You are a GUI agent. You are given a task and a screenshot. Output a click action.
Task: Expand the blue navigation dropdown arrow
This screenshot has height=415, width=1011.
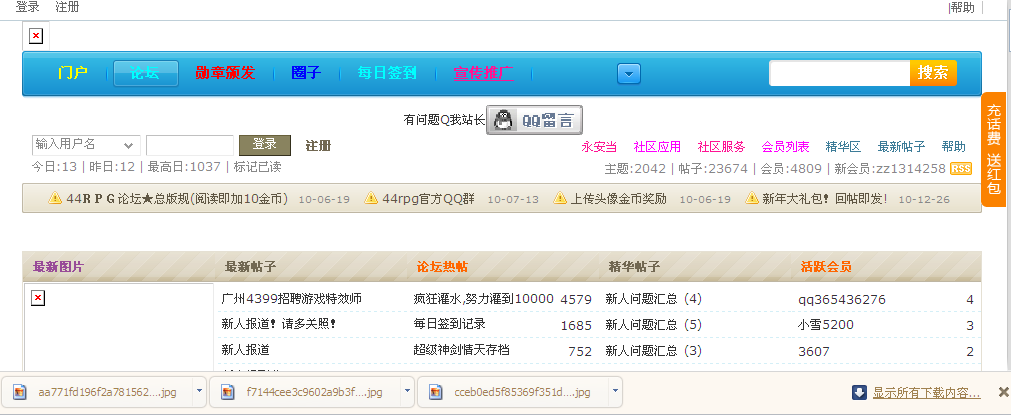pos(629,73)
